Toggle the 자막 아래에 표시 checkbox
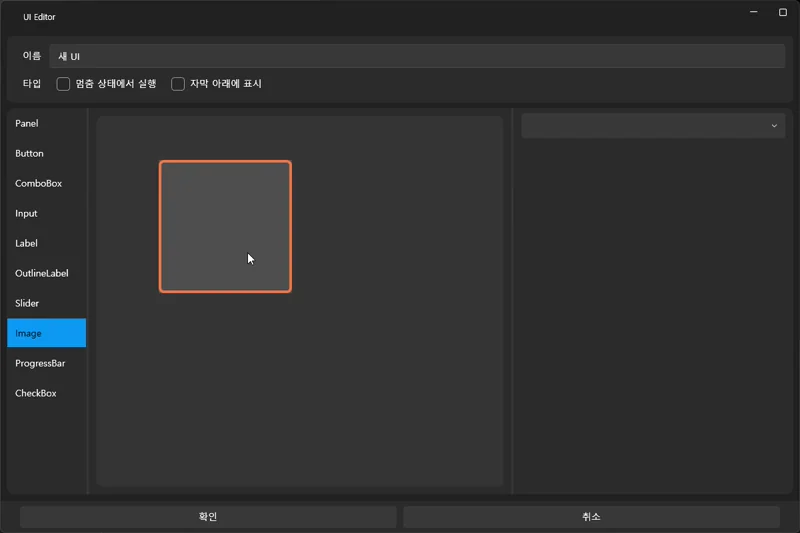 tap(178, 84)
